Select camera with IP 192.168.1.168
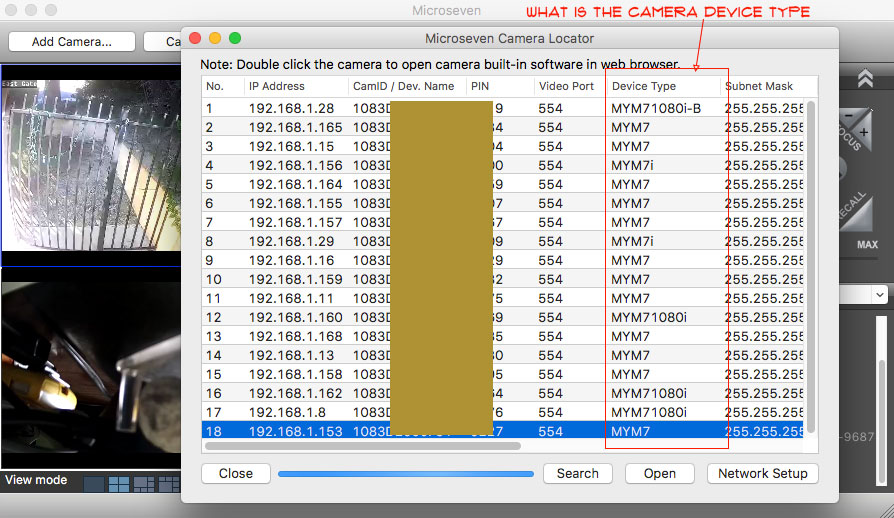Image resolution: width=894 pixels, height=518 pixels. [x=502, y=336]
